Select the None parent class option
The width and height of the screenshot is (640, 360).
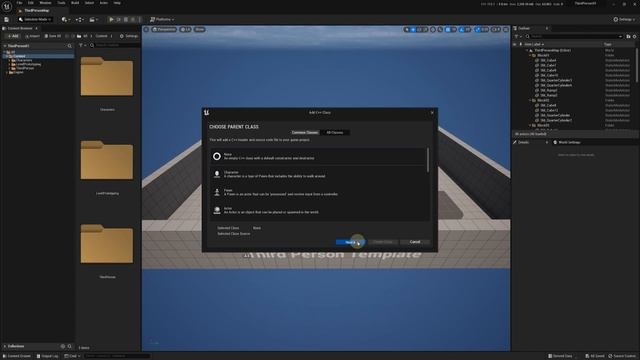click(x=319, y=156)
